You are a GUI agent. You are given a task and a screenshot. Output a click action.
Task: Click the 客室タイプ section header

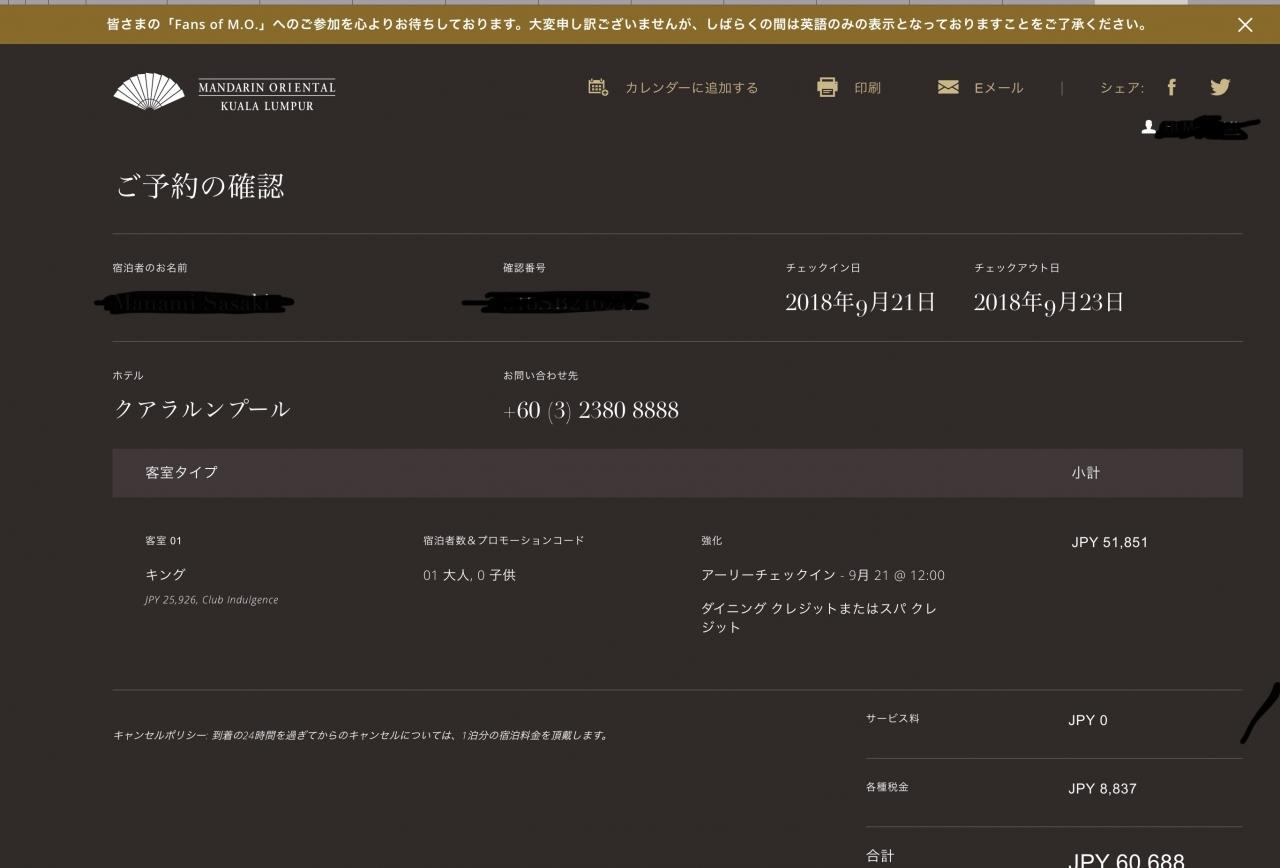point(181,472)
